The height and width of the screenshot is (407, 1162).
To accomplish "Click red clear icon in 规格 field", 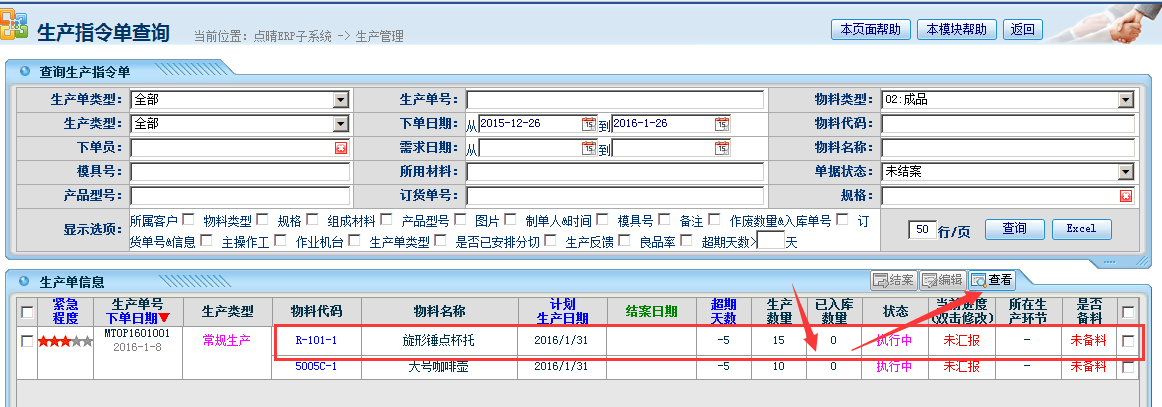I will tap(1125, 196).
